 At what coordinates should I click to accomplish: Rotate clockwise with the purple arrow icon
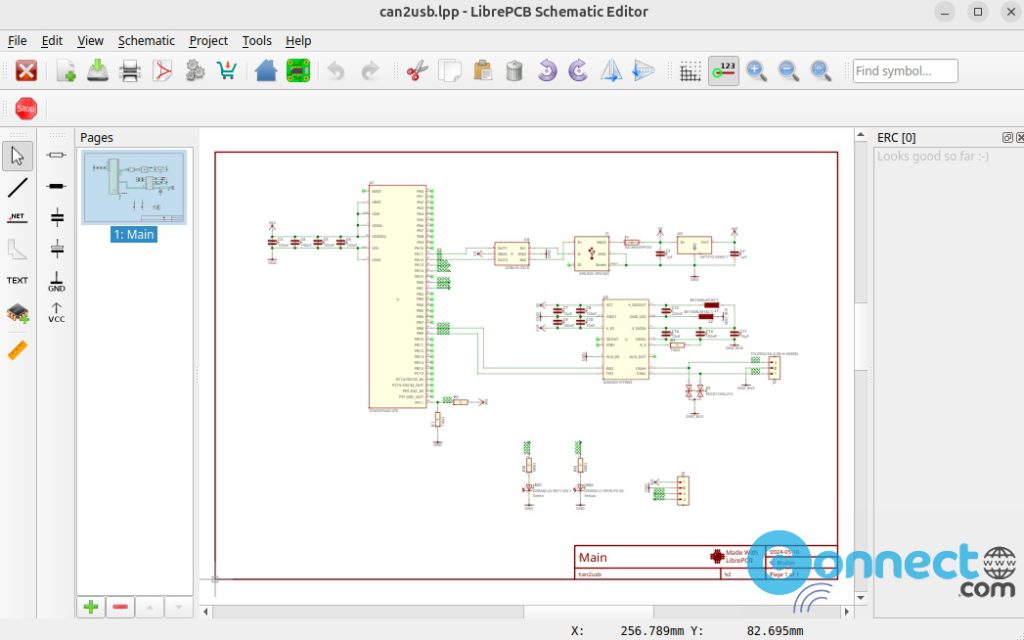point(579,71)
